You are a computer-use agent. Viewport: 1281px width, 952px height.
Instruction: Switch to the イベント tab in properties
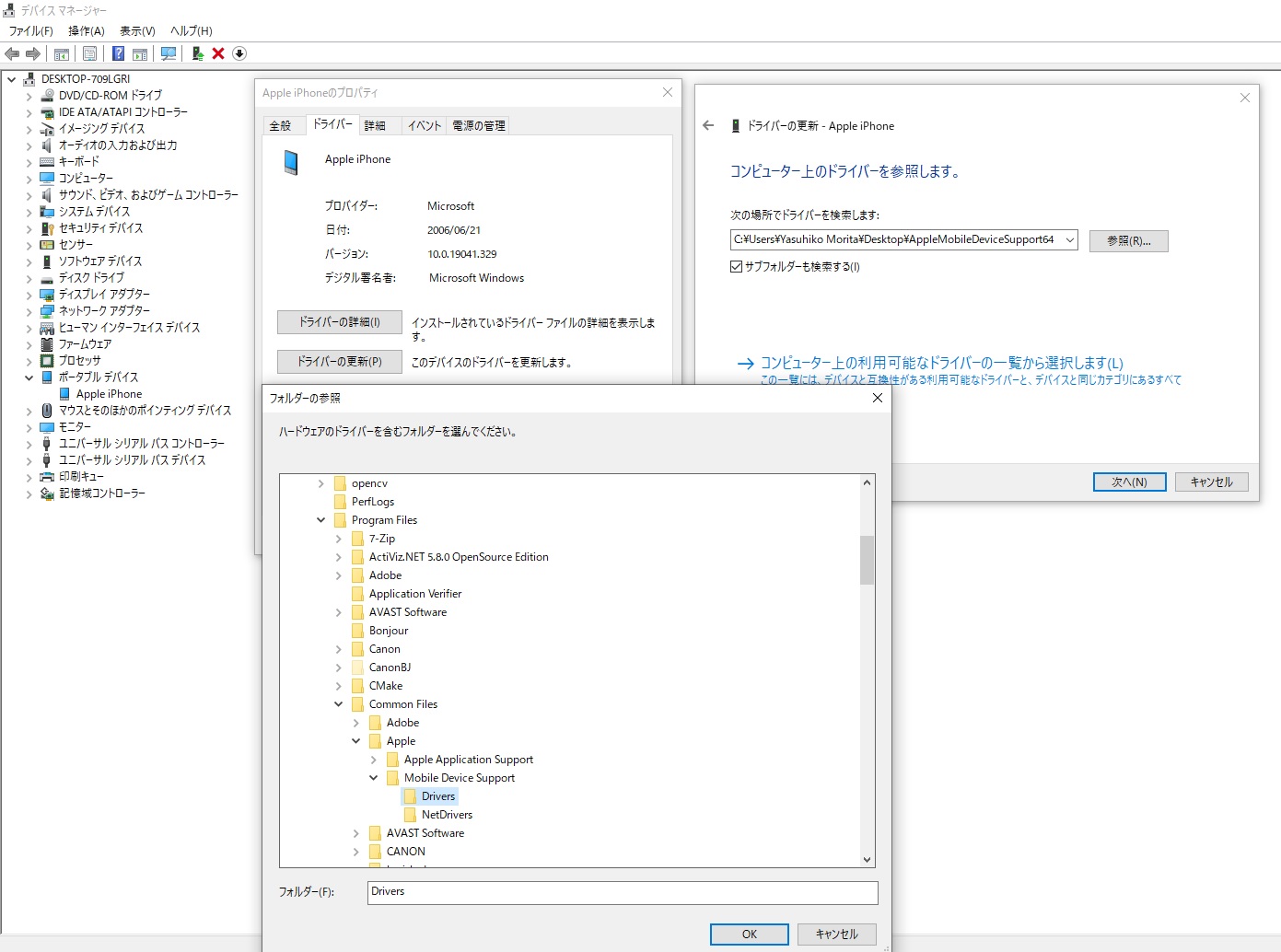pos(425,126)
